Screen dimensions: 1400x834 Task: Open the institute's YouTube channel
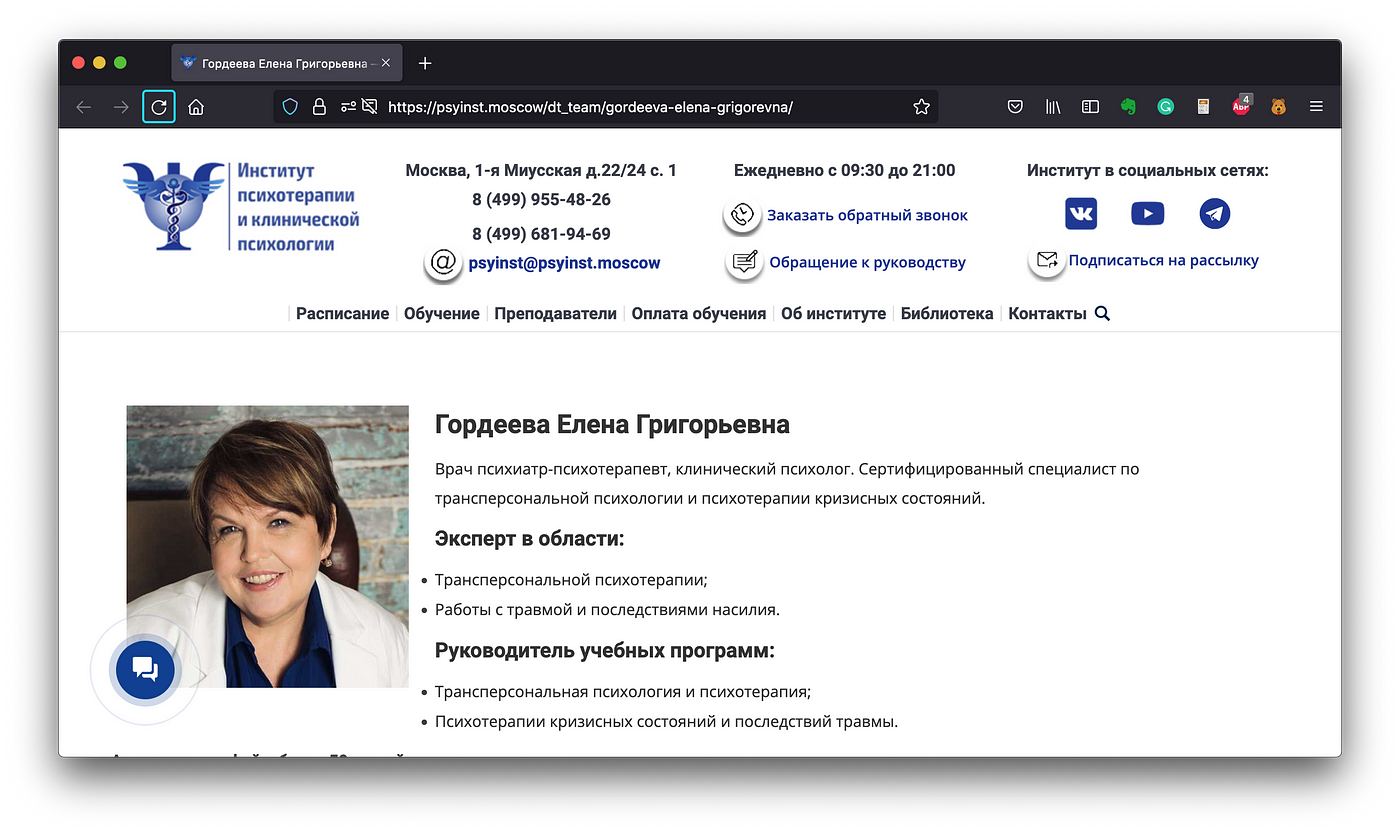(1147, 213)
